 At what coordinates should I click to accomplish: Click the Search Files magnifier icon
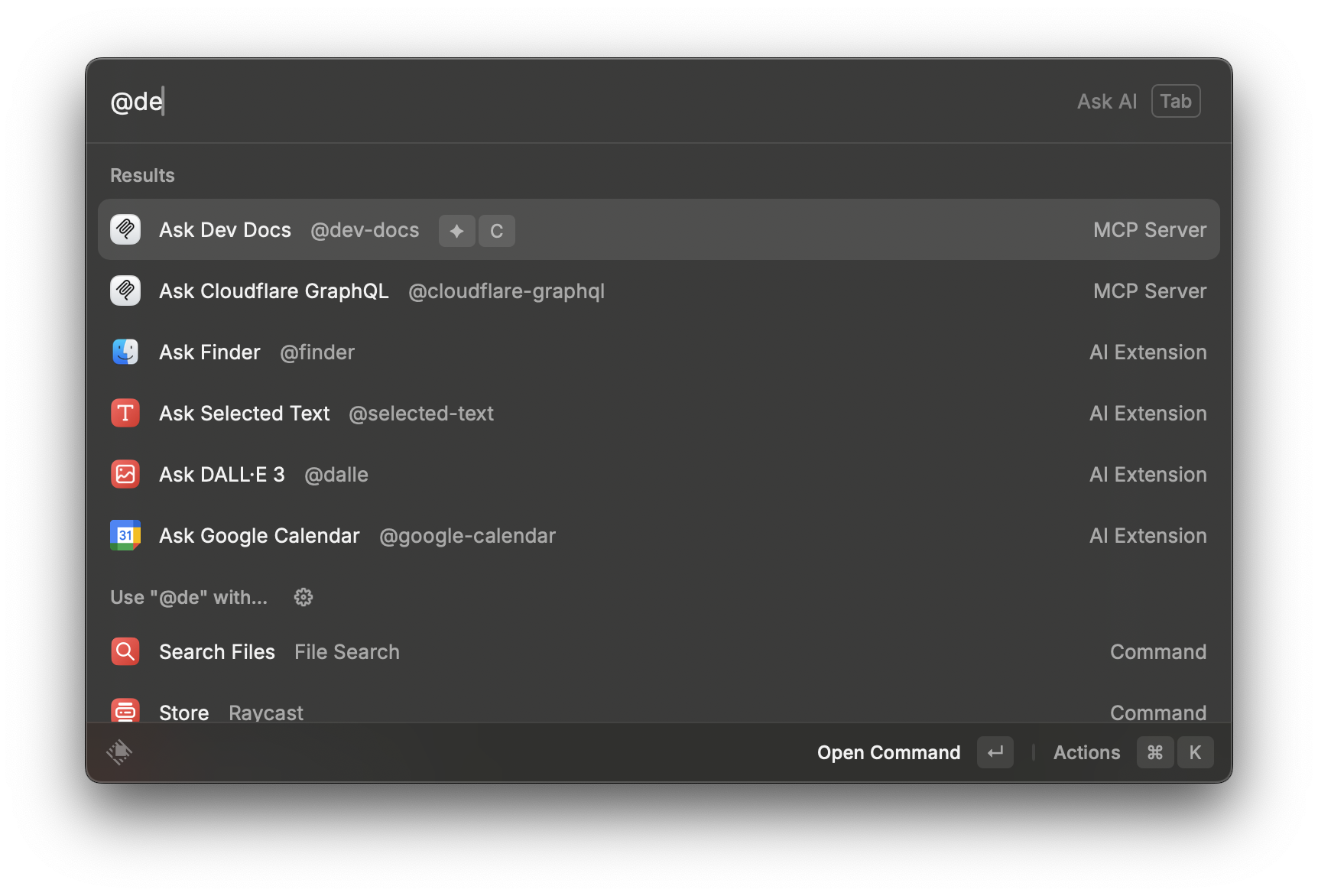pos(125,651)
